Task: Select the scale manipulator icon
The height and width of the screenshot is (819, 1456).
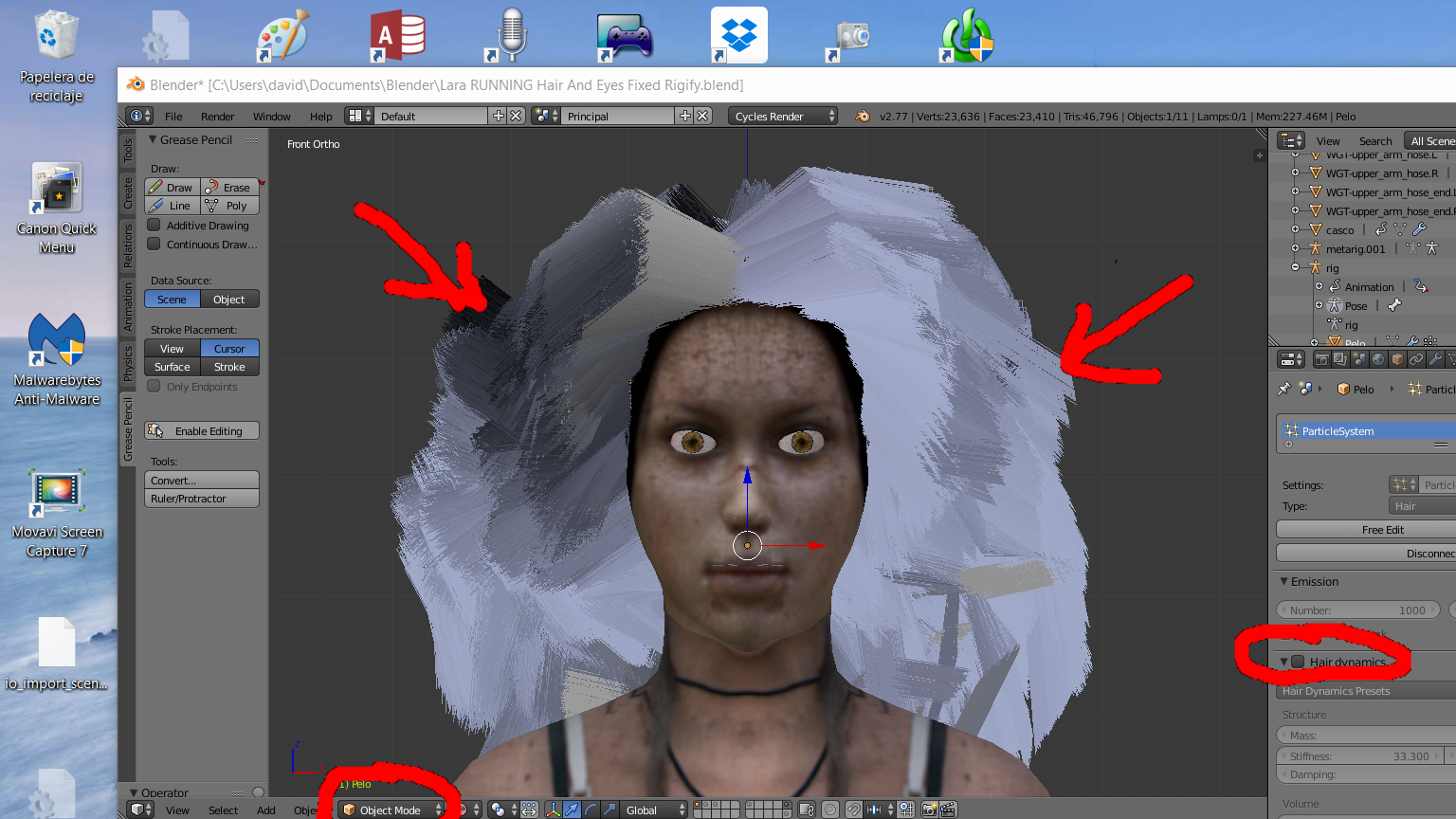Action: click(610, 810)
